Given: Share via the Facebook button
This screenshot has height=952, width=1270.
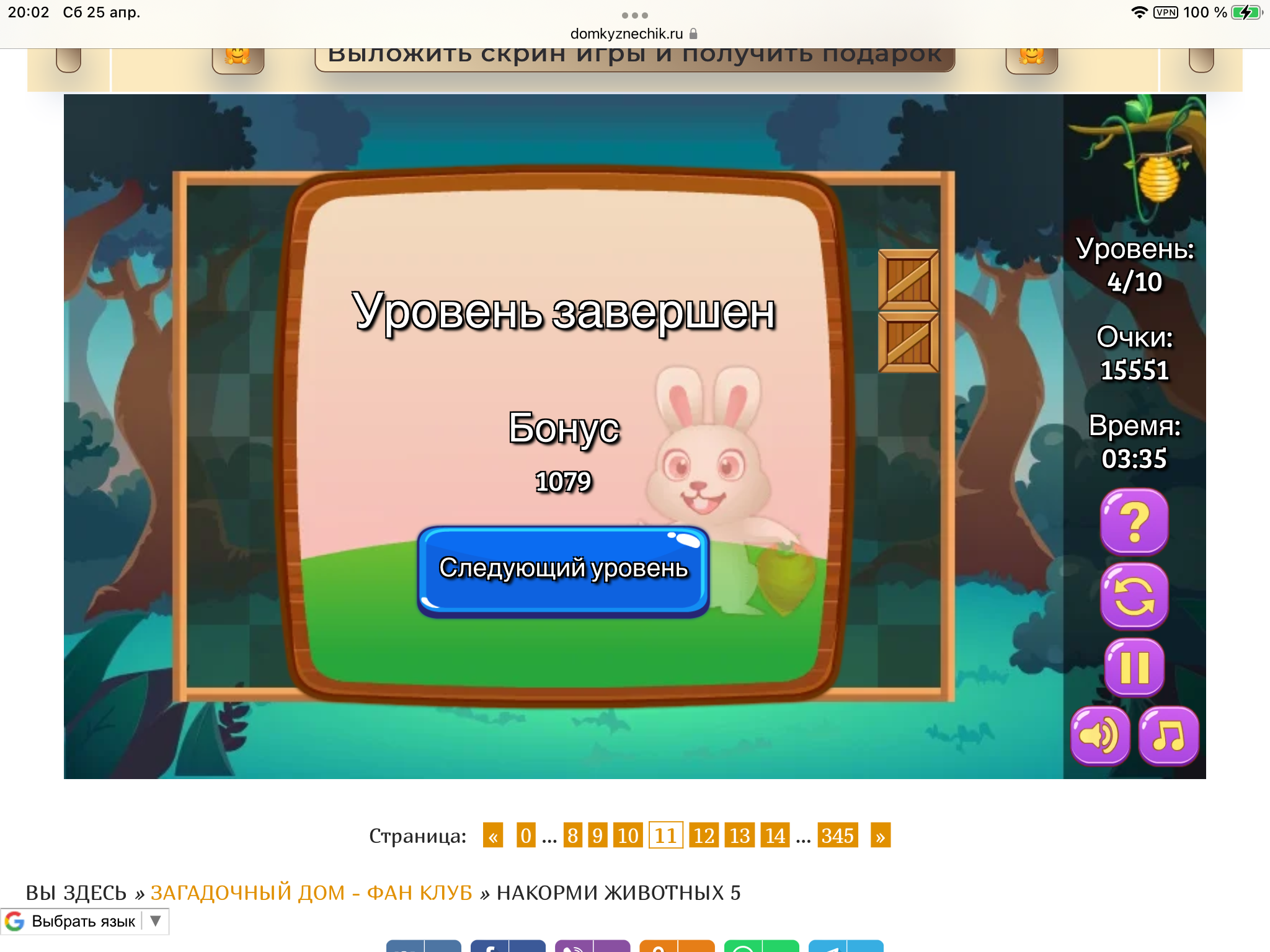Looking at the screenshot, I should point(490,946).
